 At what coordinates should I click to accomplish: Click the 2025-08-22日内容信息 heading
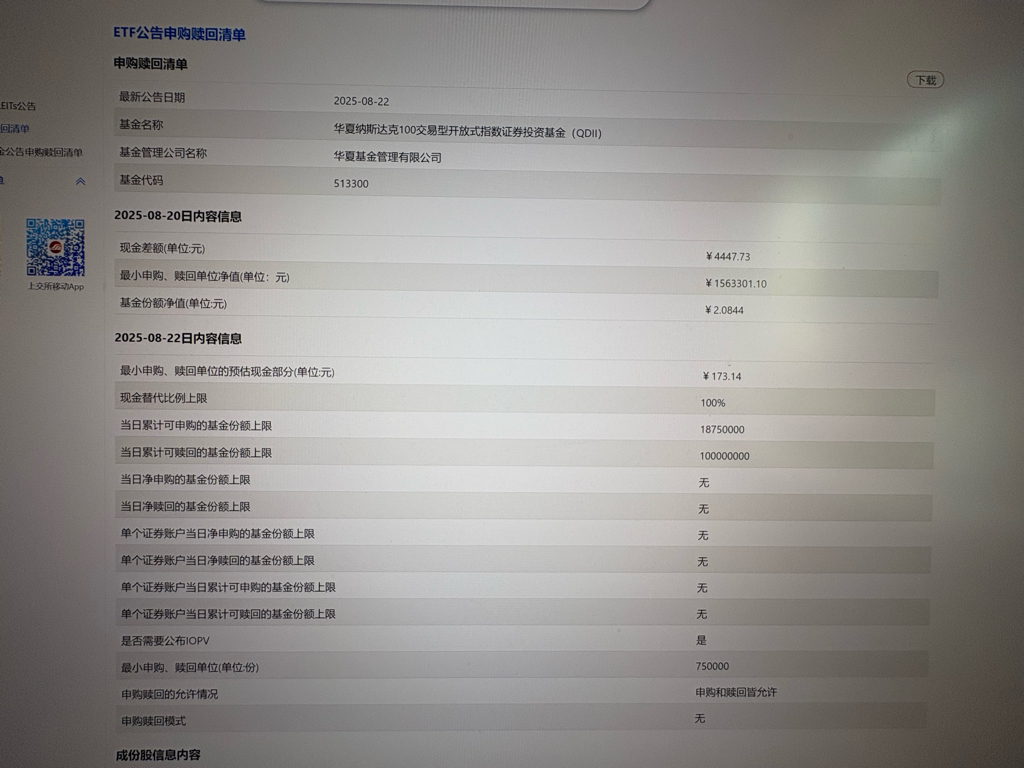[178, 338]
